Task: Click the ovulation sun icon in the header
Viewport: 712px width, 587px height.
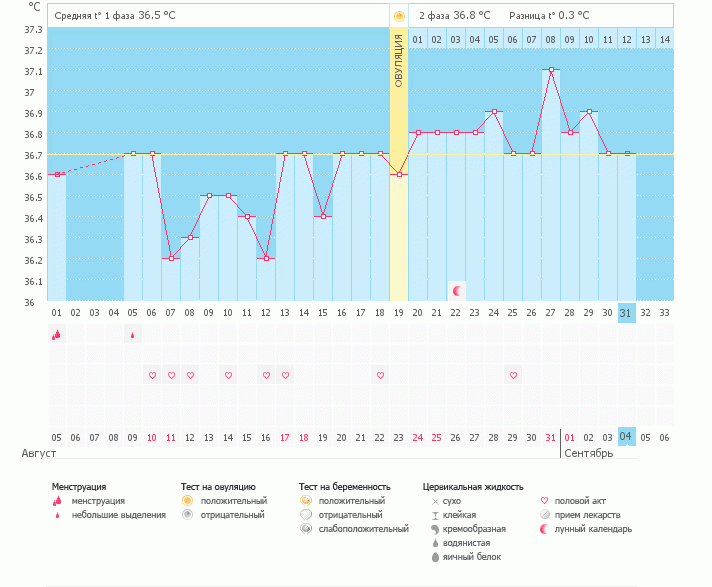Action: (x=399, y=16)
